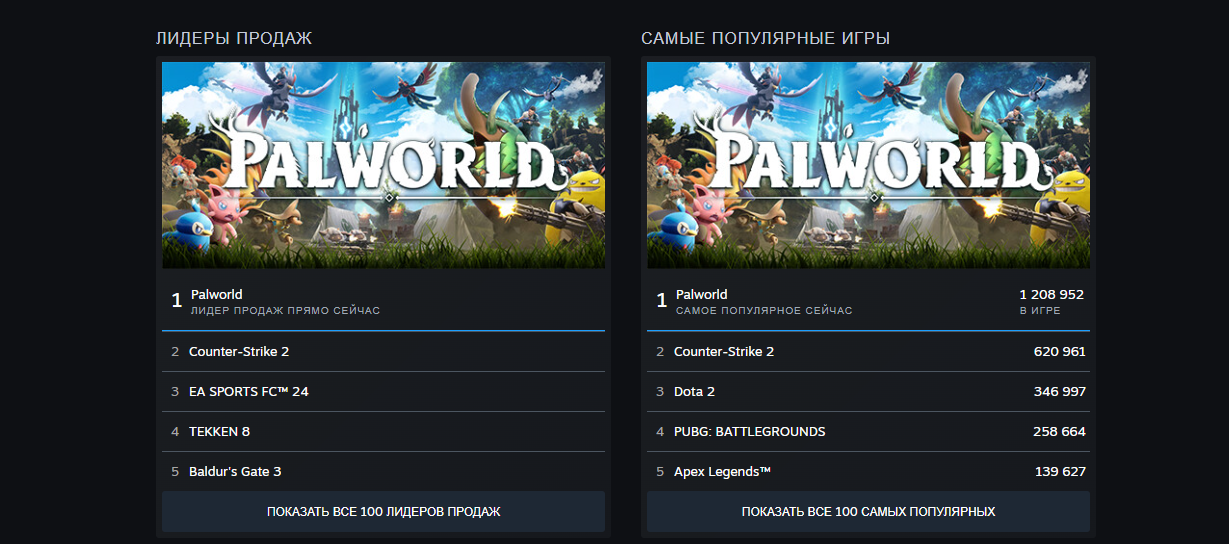1229x544 pixels.
Task: Click ПОКАЗАТЬ ВСЕ 100 САМЫХ ПОПУЛЯРНЫХ button
Action: coord(868,511)
